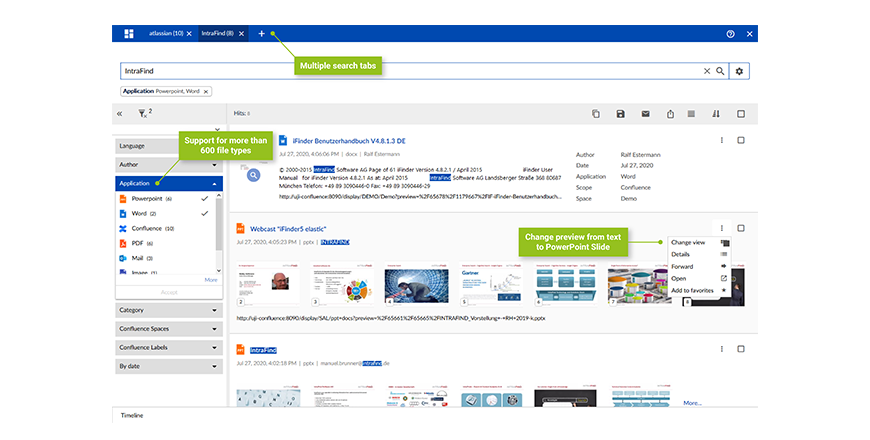The height and width of the screenshot is (440, 870).
Task: Show More slides of IntraFind presentation
Action: coord(692,403)
